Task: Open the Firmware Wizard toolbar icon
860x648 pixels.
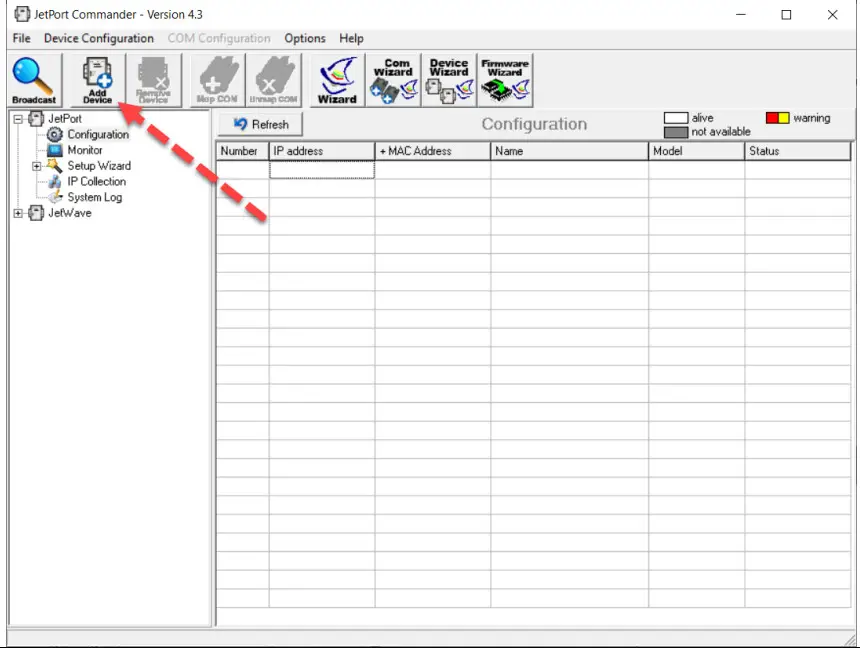Action: 505,80
